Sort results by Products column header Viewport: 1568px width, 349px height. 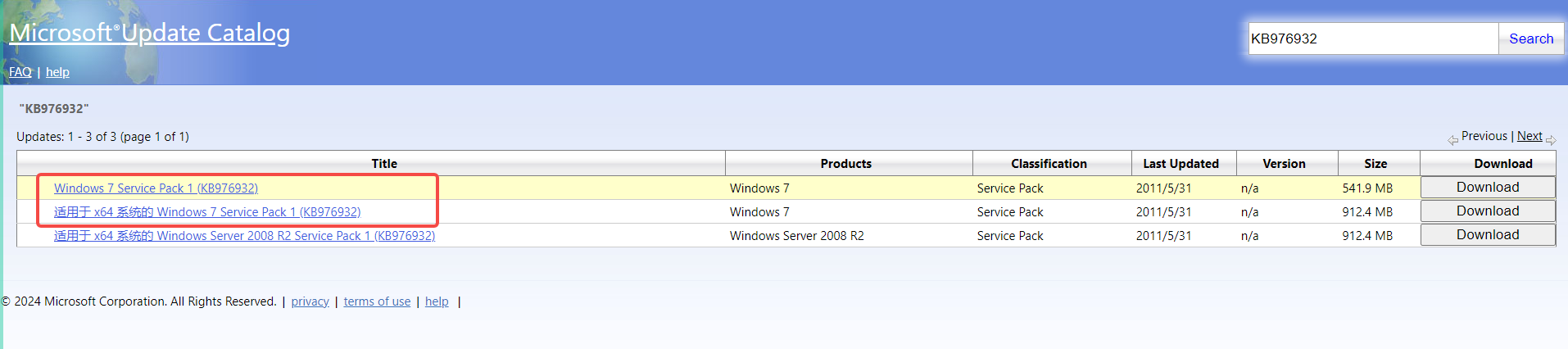845,164
